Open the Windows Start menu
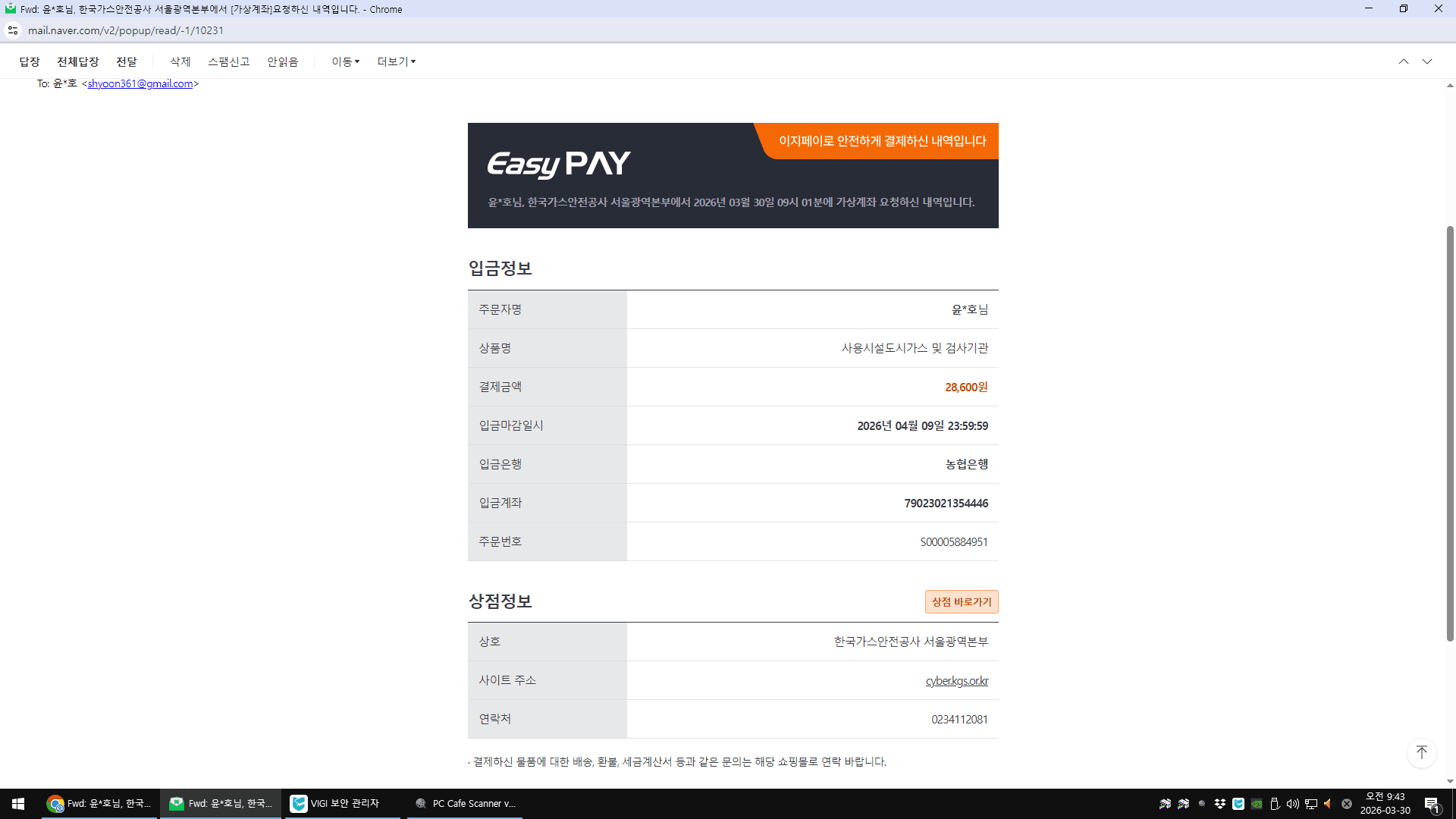Screen dimensions: 1456x819 click(x=18, y=803)
